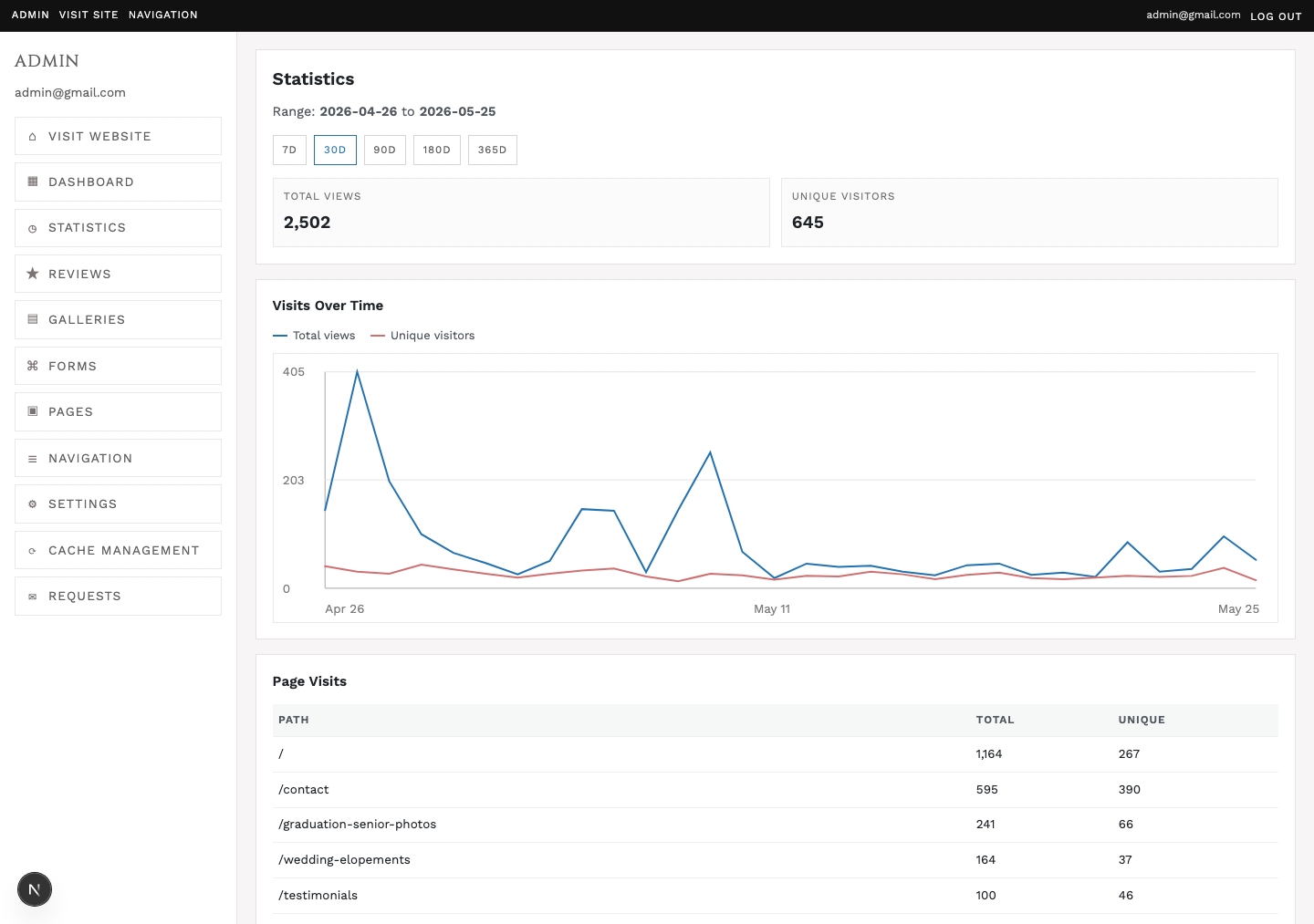Screen dimensions: 1314x924
Task: Select the 30D range button
Action: coord(335,150)
